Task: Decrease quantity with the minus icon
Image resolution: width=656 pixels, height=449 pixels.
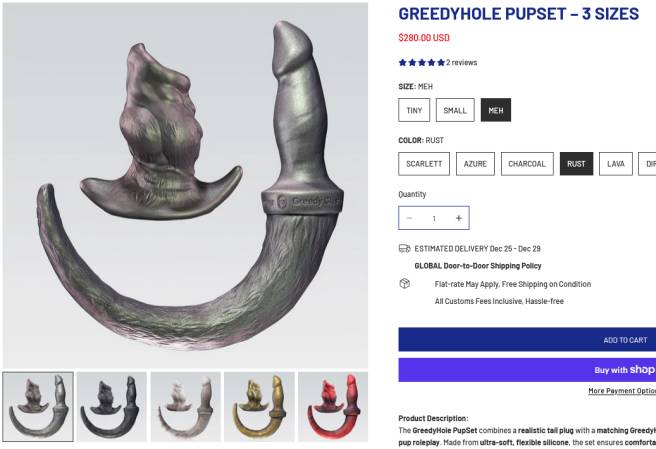Action: [x=410, y=218]
